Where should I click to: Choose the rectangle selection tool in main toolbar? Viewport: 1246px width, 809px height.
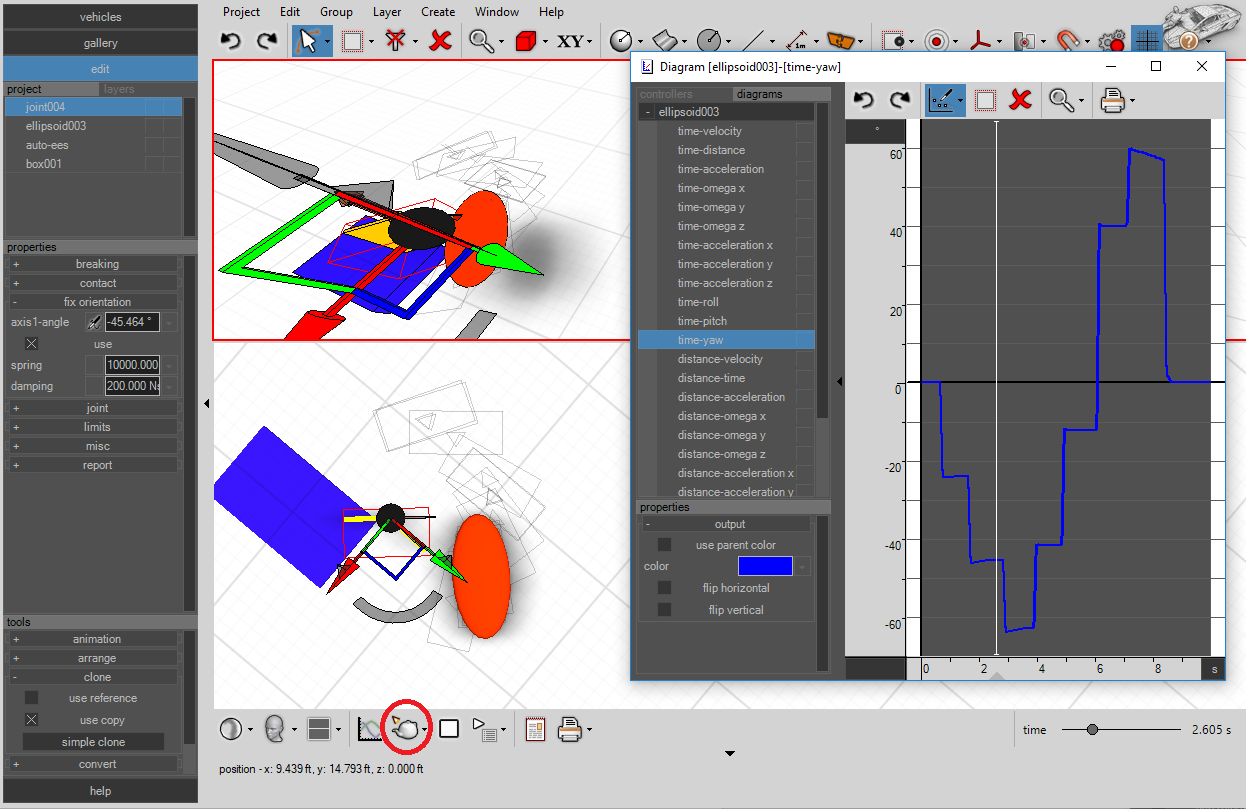coord(352,41)
